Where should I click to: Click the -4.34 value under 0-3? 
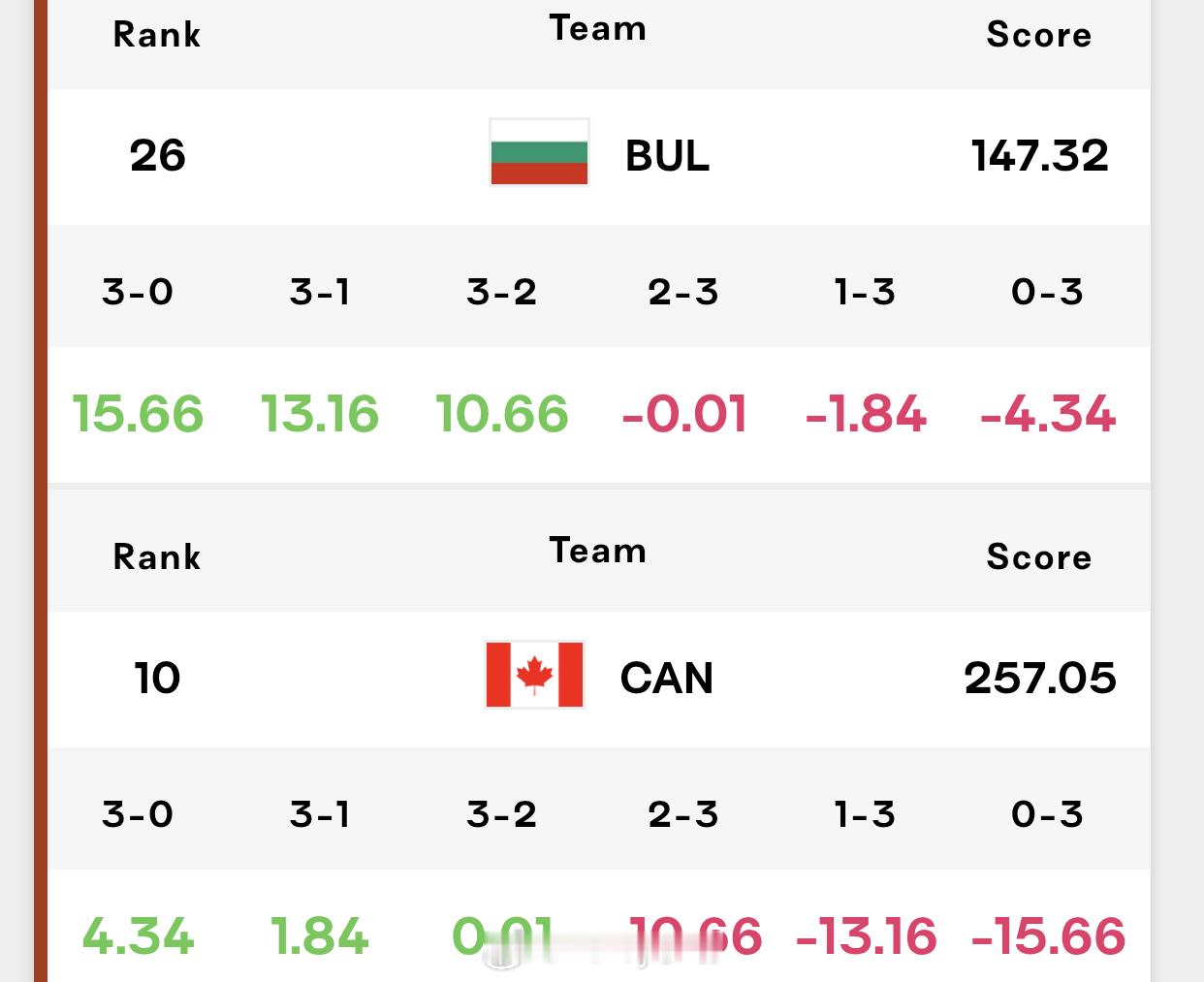[x=1048, y=414]
